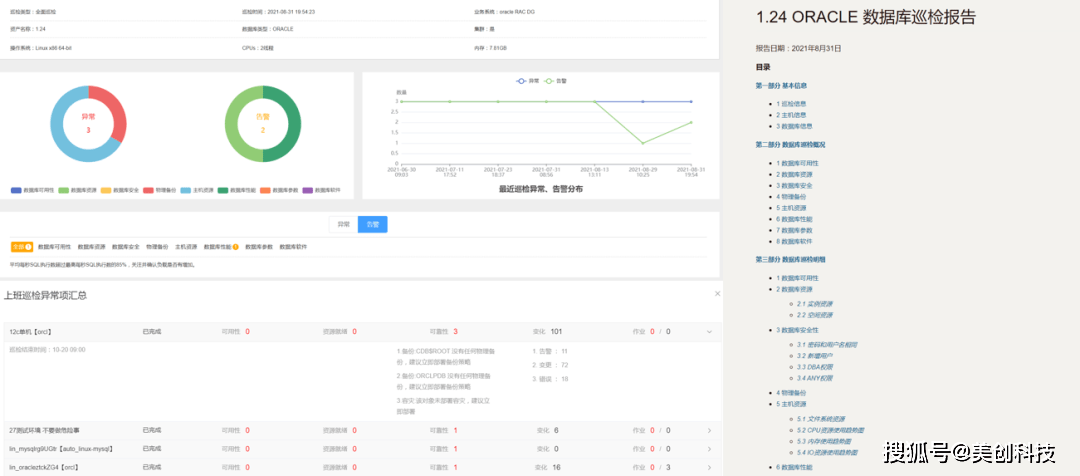This screenshot has height=476, width=1080.
Task: Filter alerts by 数据库性能 category tab
Action: pos(221,247)
